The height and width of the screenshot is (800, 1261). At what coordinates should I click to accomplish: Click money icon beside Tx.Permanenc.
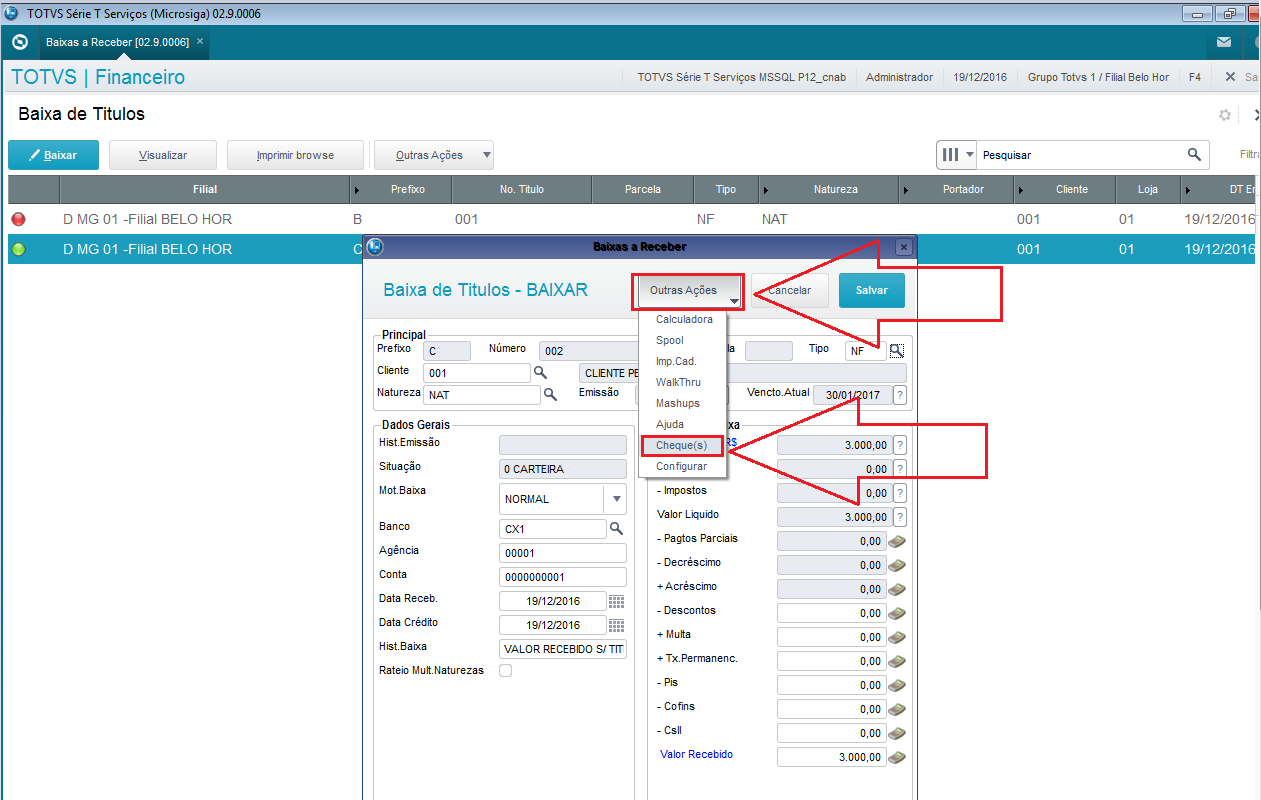[x=897, y=661]
